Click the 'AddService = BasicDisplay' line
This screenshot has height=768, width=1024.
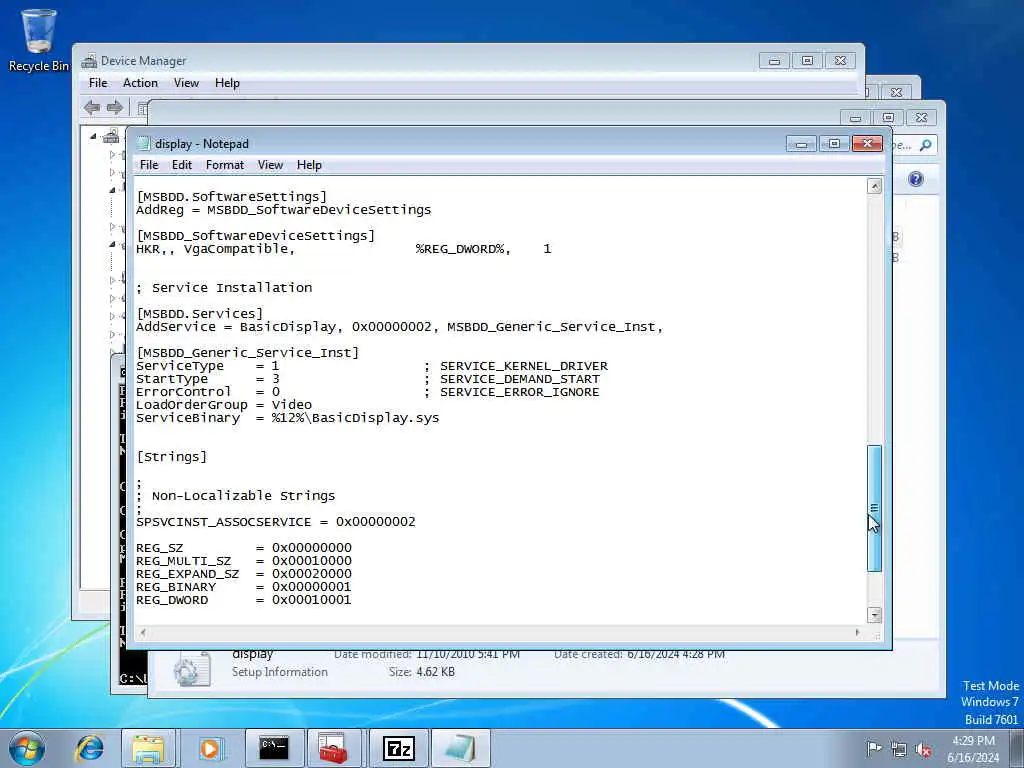click(x=400, y=327)
